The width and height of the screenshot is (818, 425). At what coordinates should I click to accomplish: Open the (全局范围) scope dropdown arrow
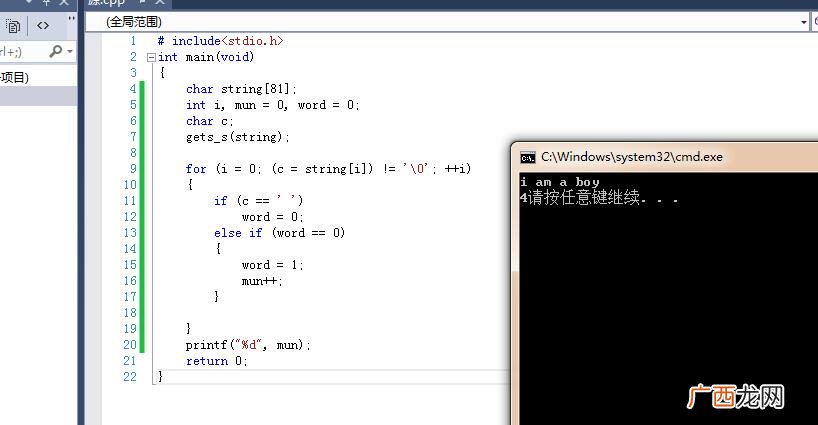[x=803, y=22]
